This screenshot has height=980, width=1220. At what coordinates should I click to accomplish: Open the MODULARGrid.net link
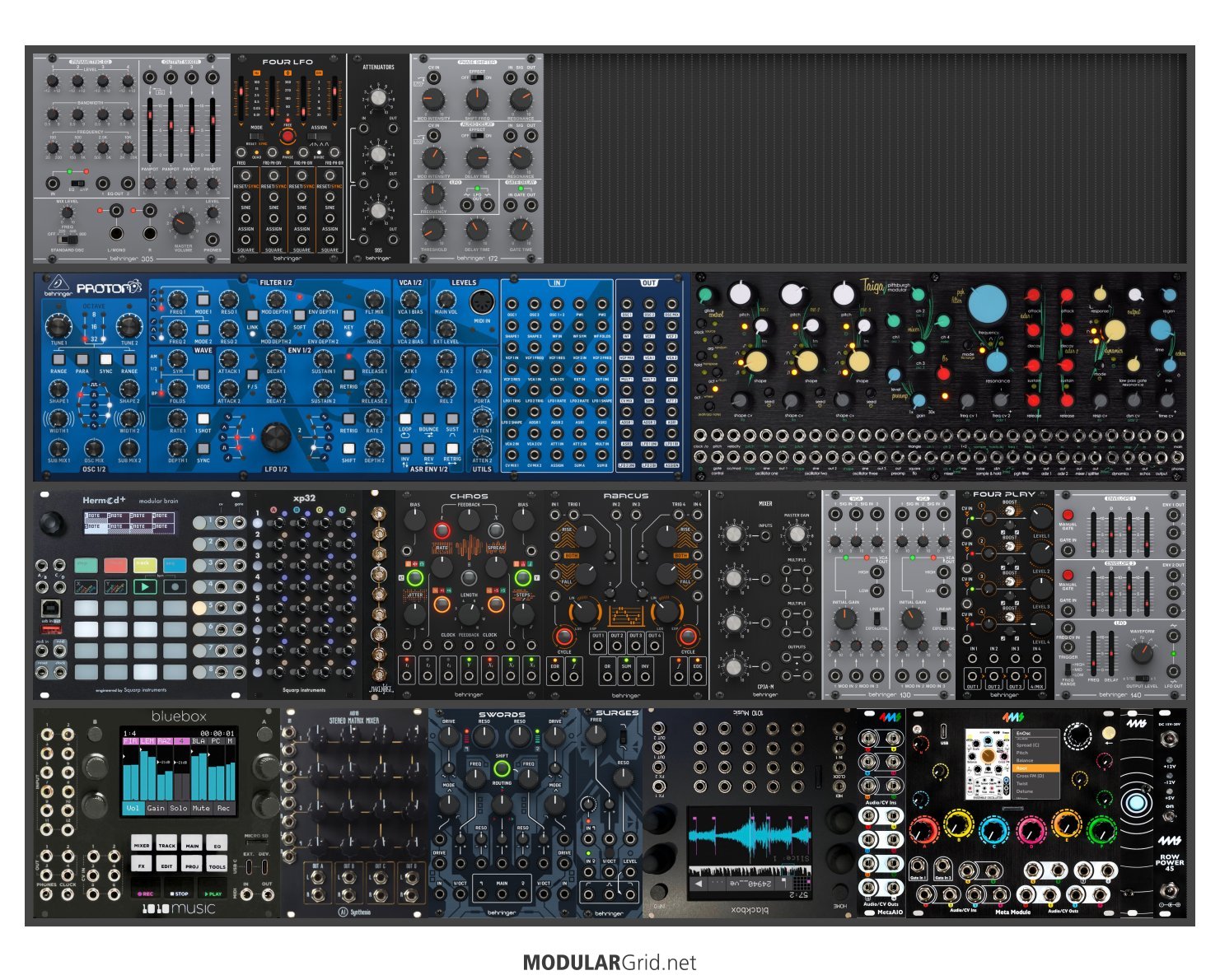click(x=610, y=963)
